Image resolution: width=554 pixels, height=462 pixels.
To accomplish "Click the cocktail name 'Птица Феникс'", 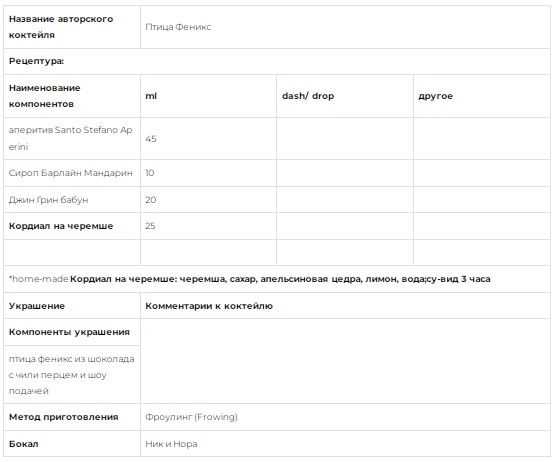I will 178,27.
